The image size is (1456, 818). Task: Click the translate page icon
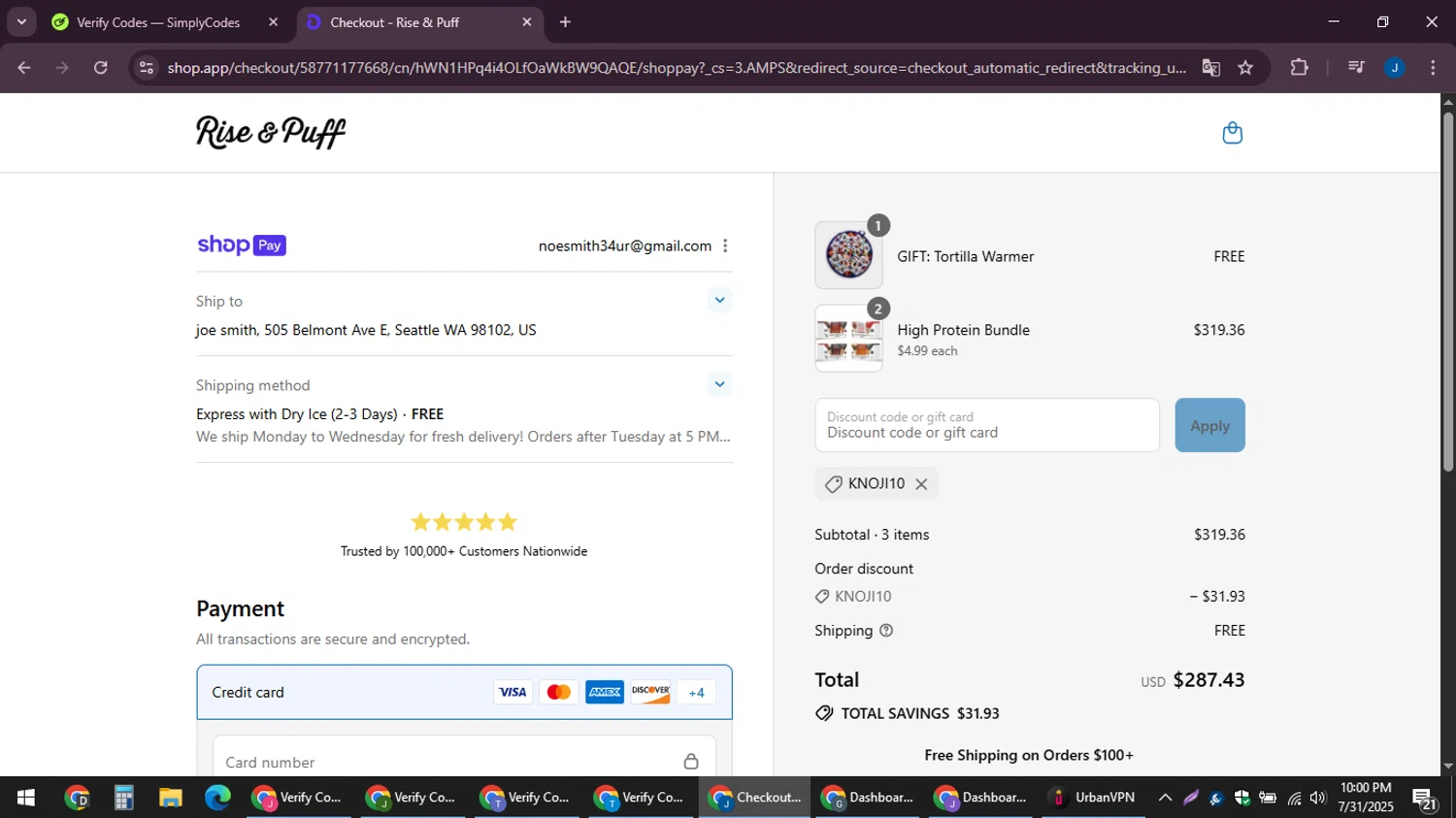point(1210,68)
